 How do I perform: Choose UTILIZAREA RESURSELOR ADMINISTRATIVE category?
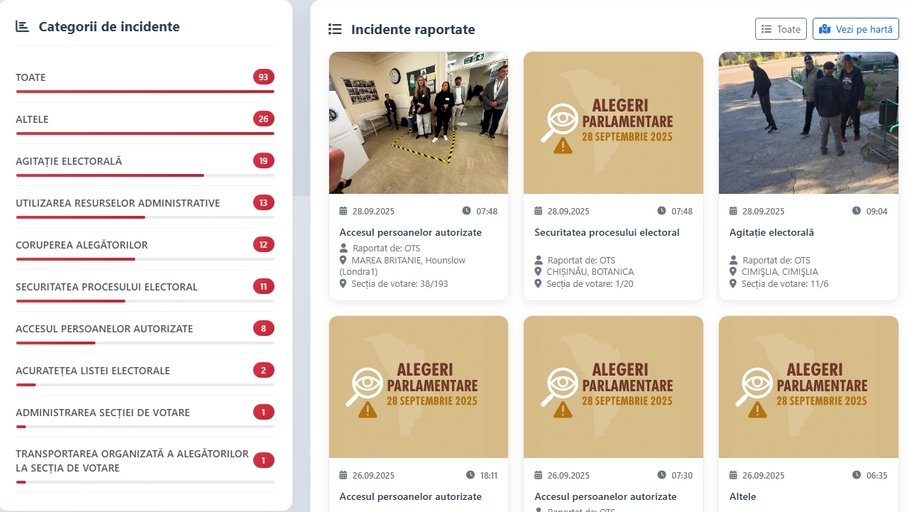point(145,203)
